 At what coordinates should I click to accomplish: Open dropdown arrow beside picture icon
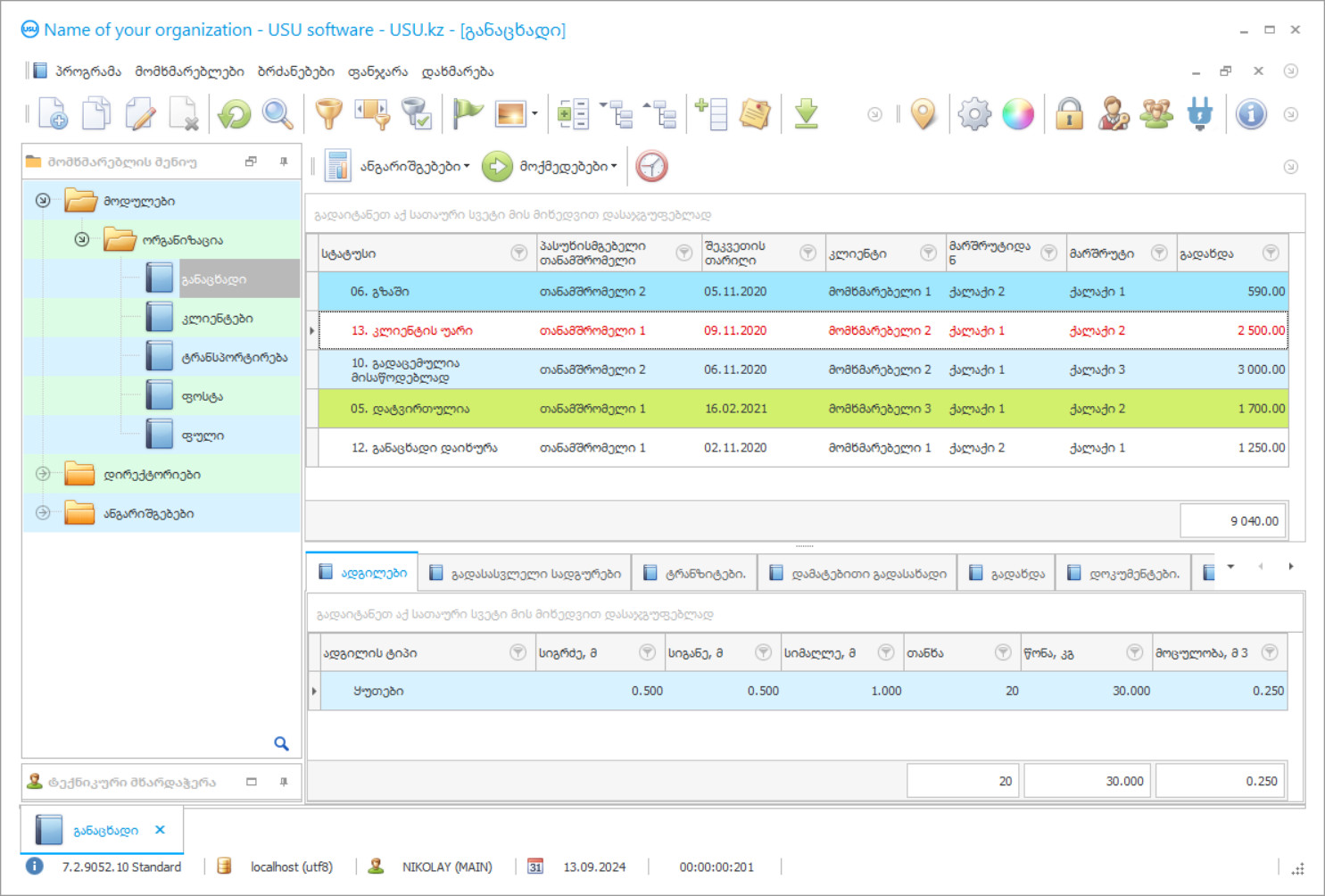[x=534, y=114]
